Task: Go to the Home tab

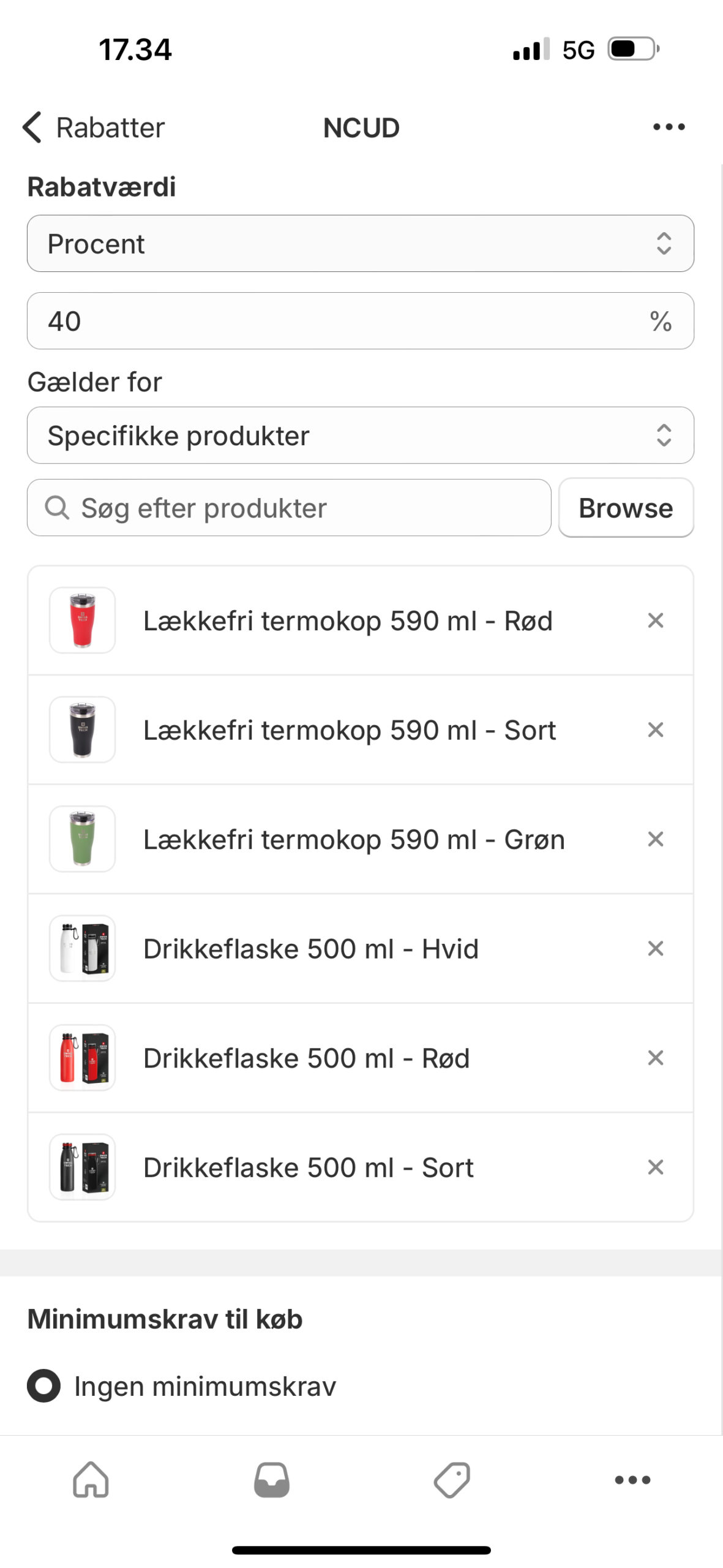Action: (91, 1480)
